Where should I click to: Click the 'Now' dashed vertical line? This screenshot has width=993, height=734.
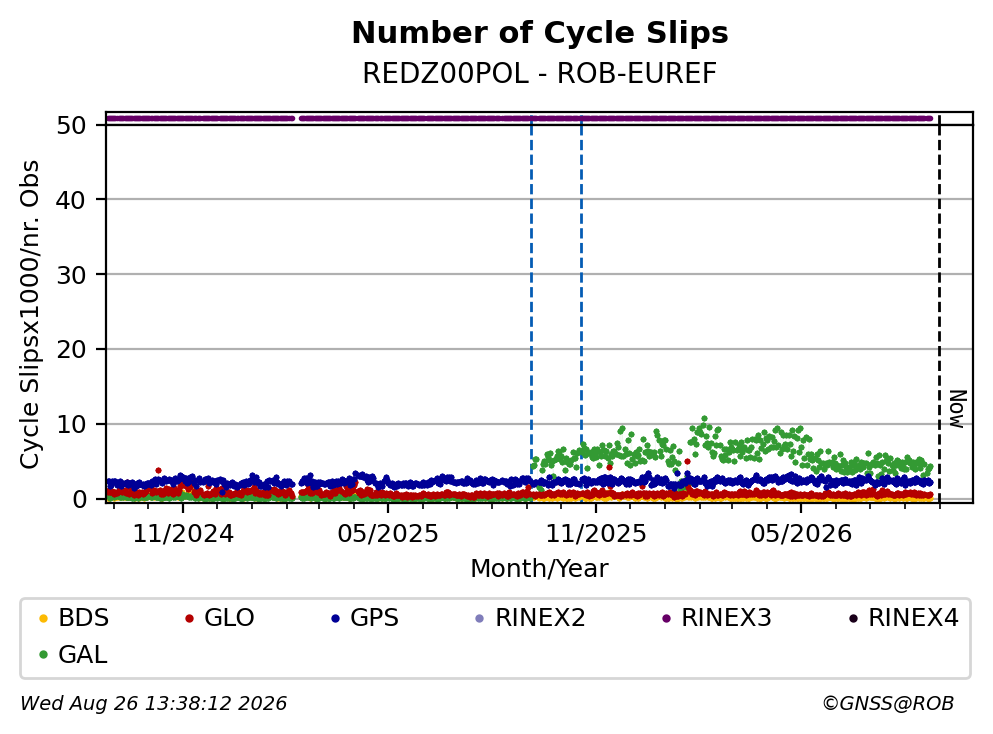pos(939,310)
